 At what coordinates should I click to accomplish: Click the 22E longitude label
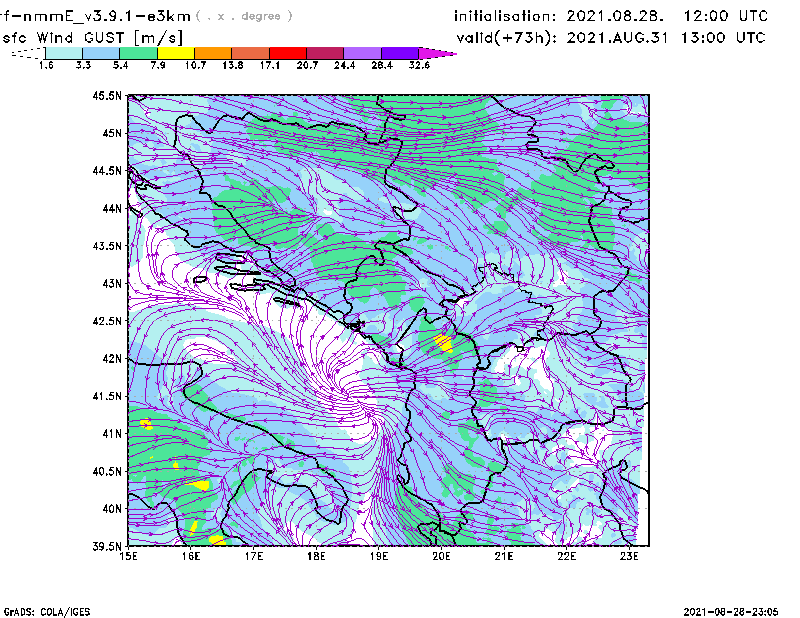click(x=566, y=556)
